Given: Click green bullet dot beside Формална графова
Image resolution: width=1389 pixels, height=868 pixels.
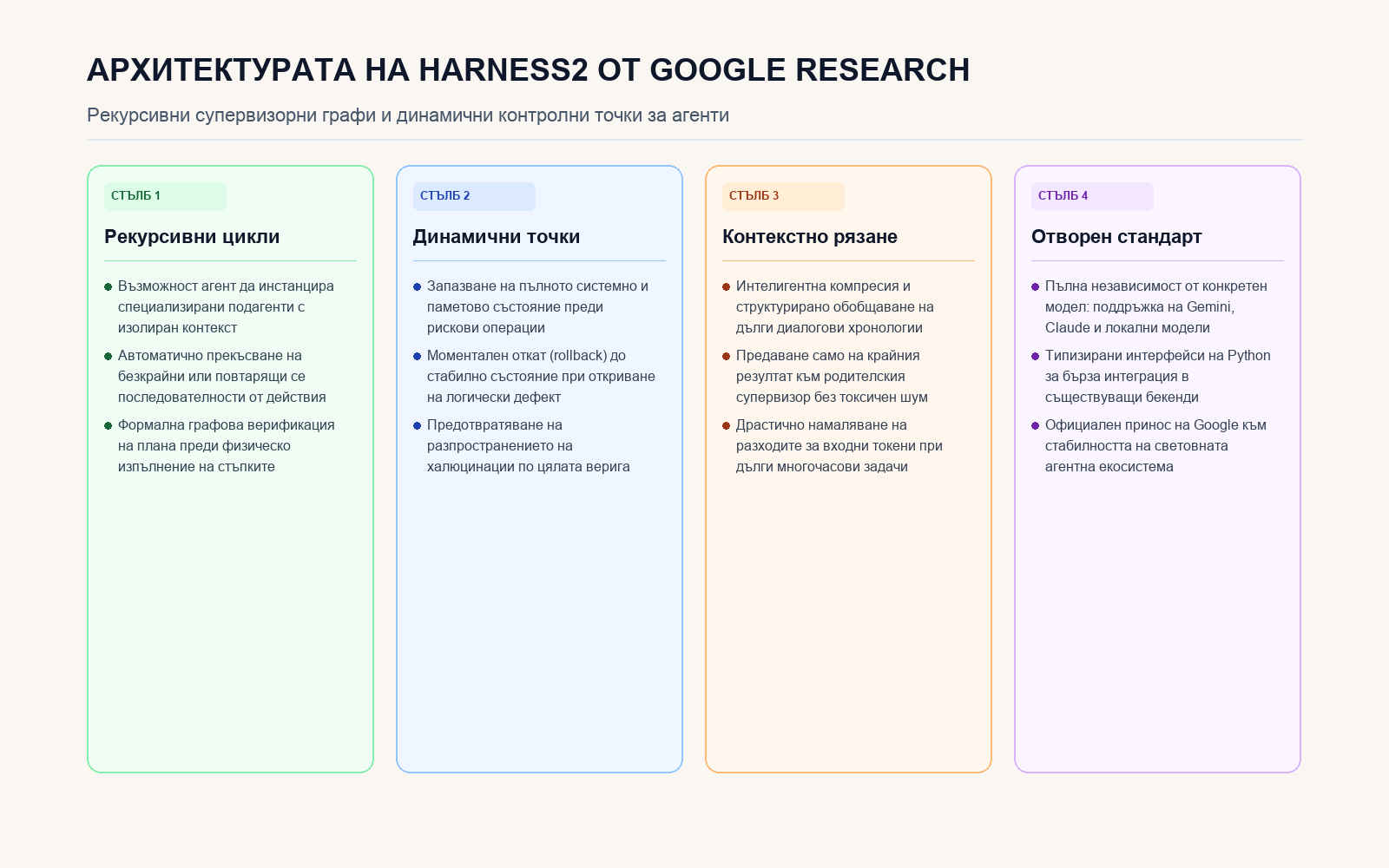Looking at the screenshot, I should (109, 425).
